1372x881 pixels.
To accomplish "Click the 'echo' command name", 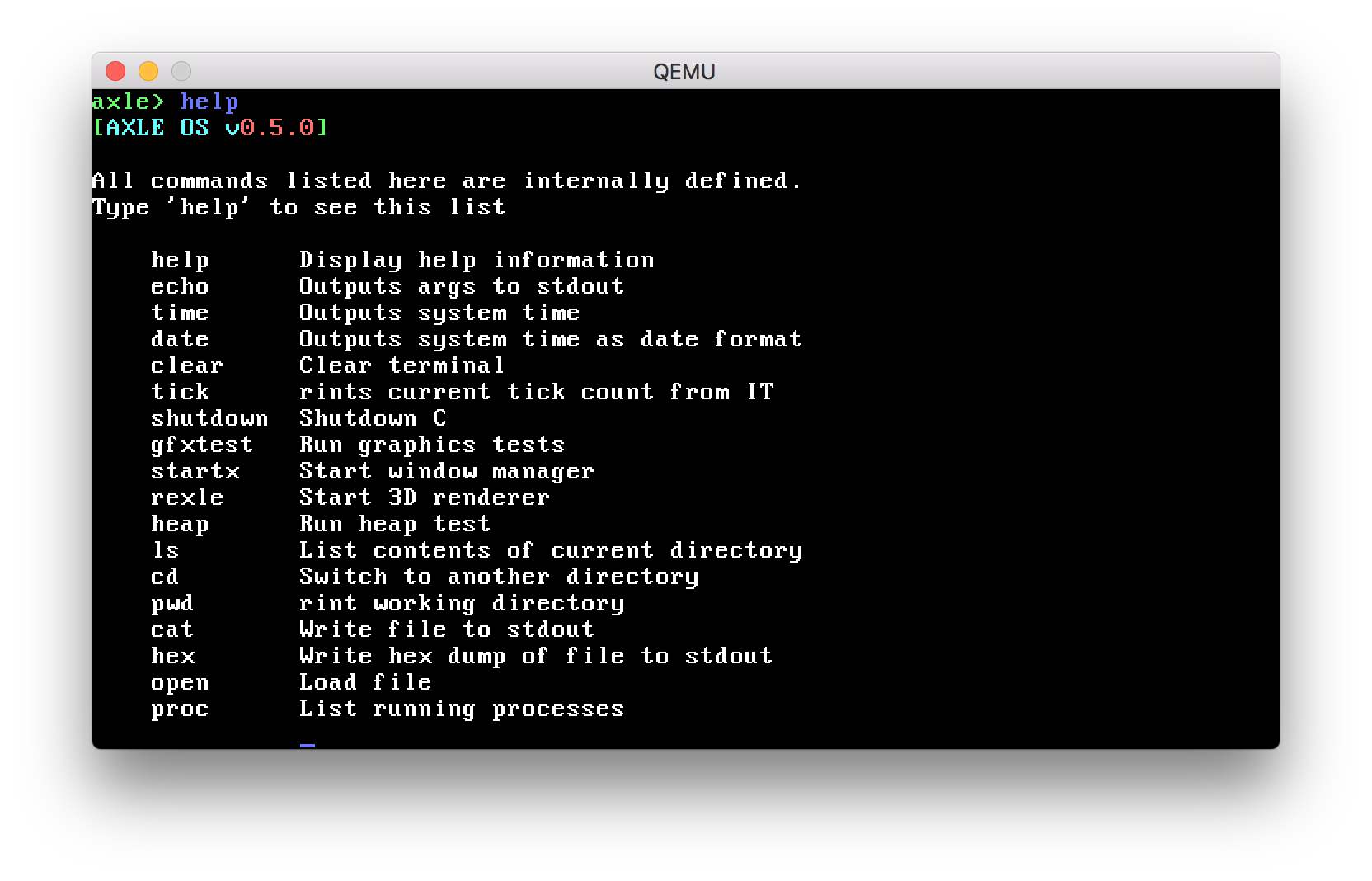I will tap(180, 286).
